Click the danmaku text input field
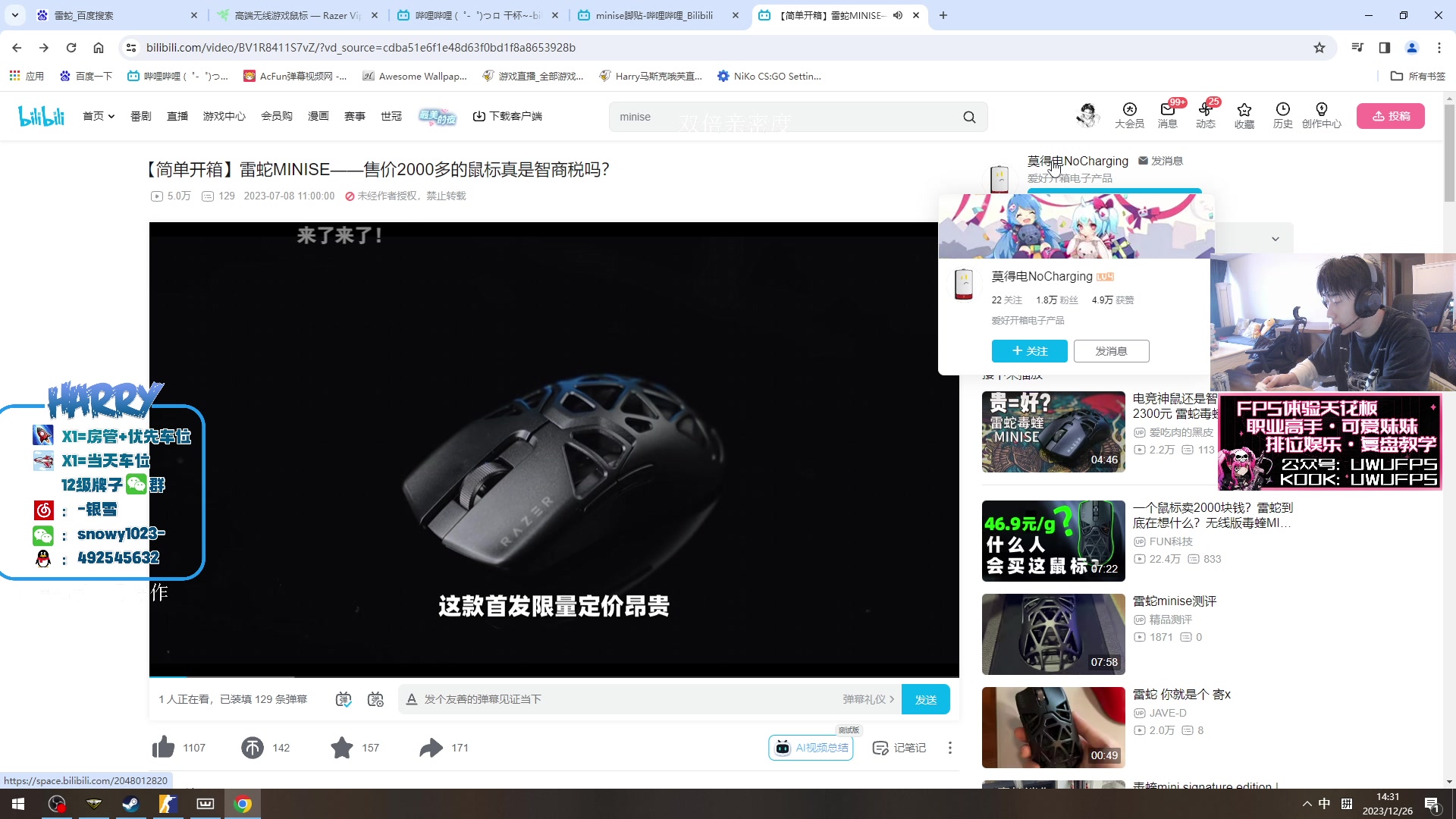The width and height of the screenshot is (1456, 819). pyautogui.click(x=629, y=699)
